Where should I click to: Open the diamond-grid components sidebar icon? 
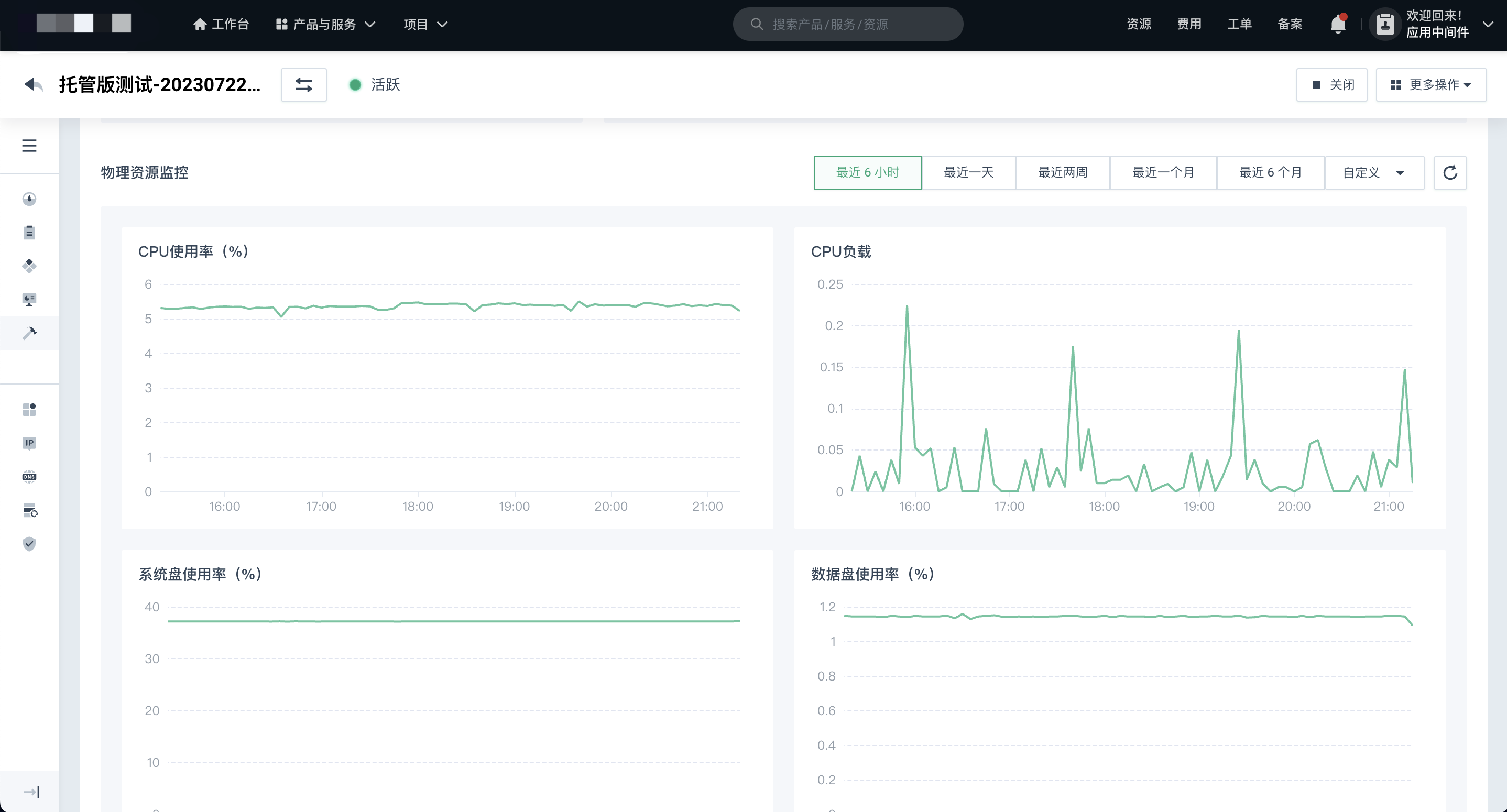click(29, 266)
